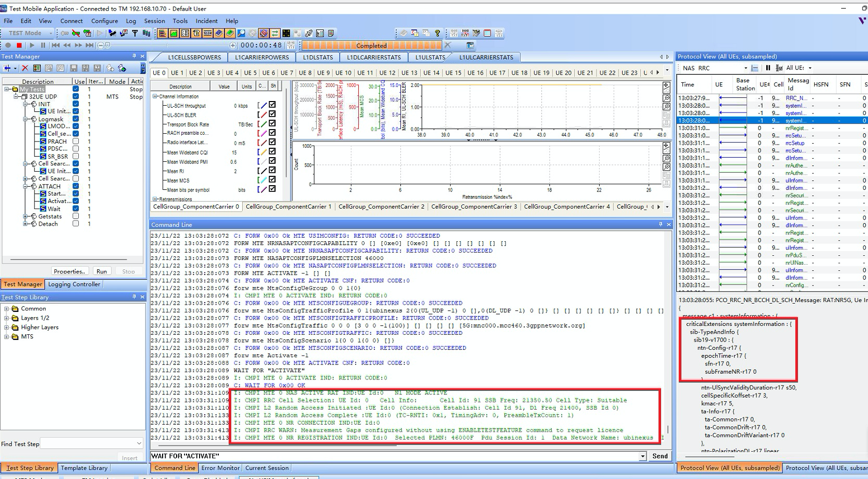The height and width of the screenshot is (479, 868).
Task: Switch to the L1DLSTATS tab
Action: click(318, 57)
